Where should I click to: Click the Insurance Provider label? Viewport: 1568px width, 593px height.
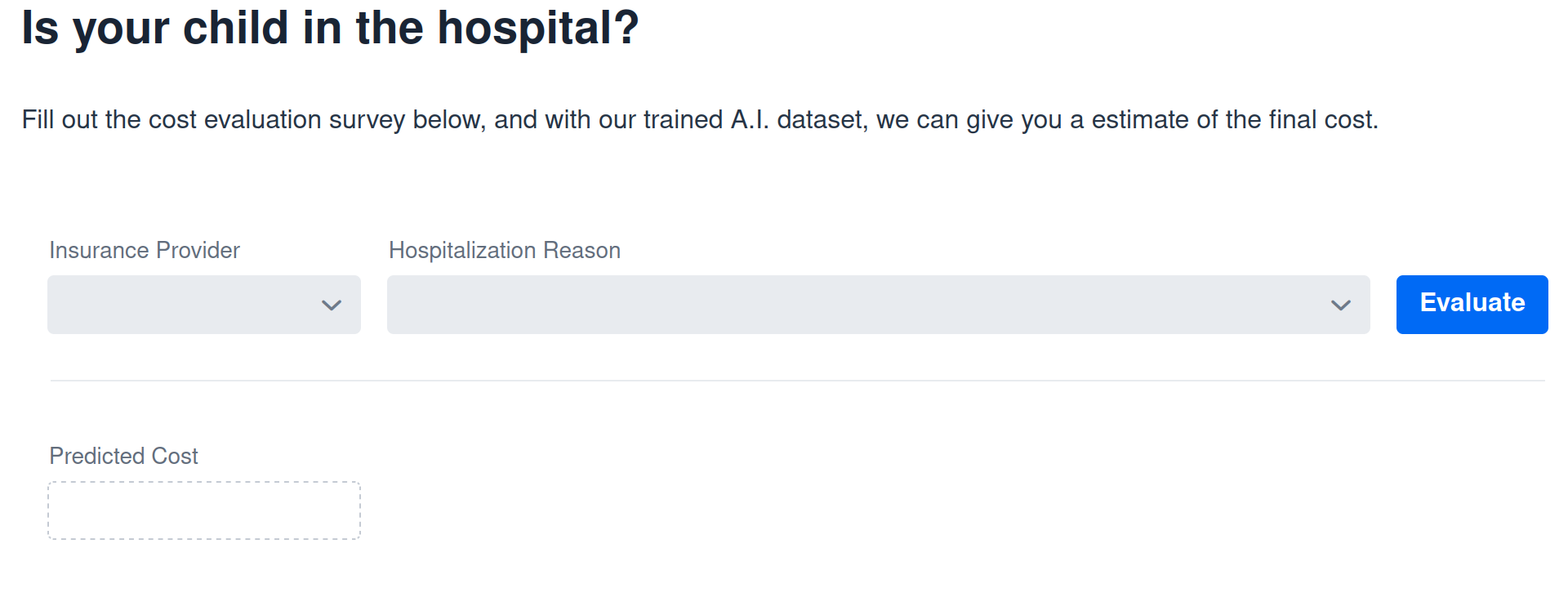145,250
